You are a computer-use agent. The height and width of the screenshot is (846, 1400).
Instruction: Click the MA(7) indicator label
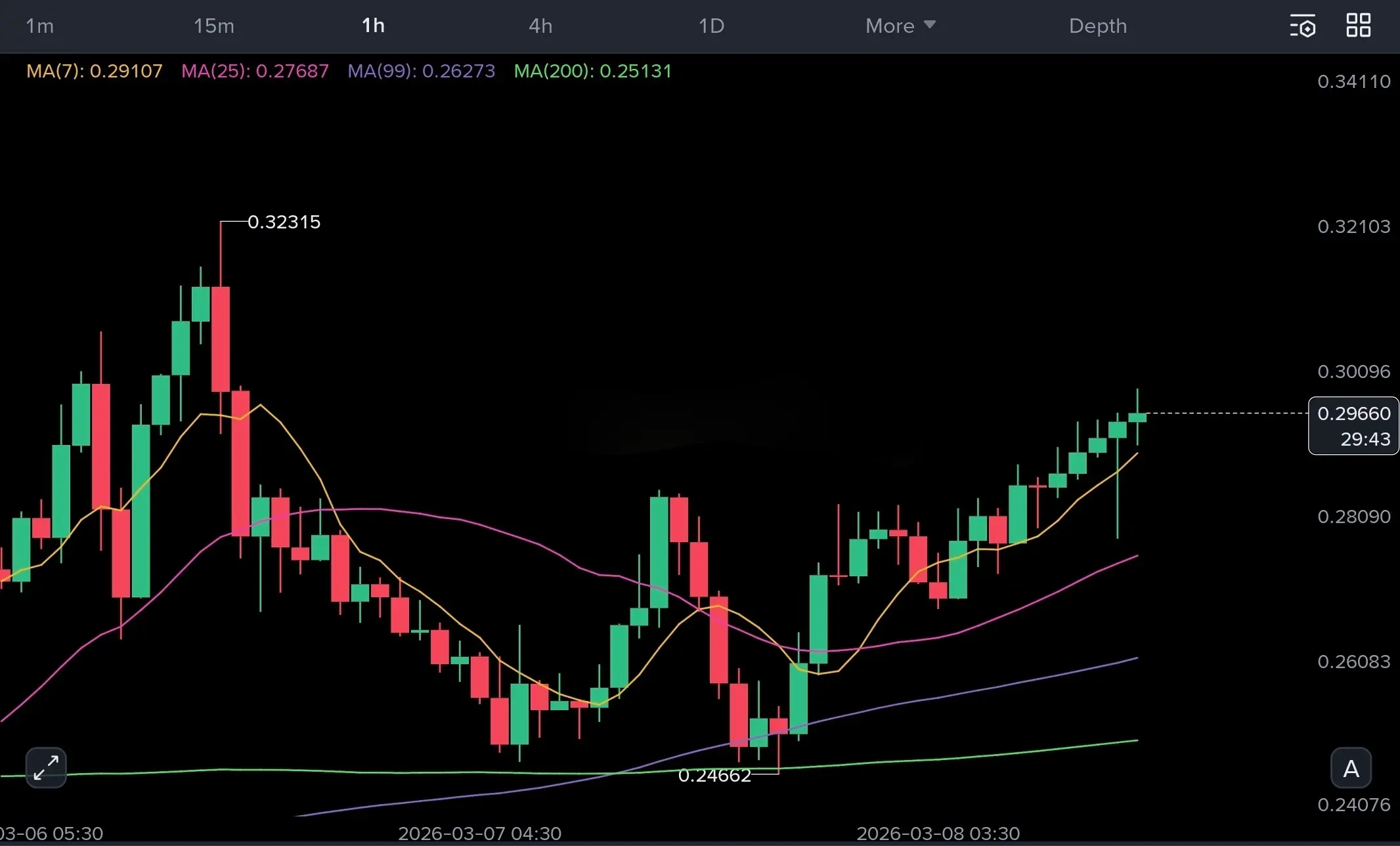click(x=94, y=71)
